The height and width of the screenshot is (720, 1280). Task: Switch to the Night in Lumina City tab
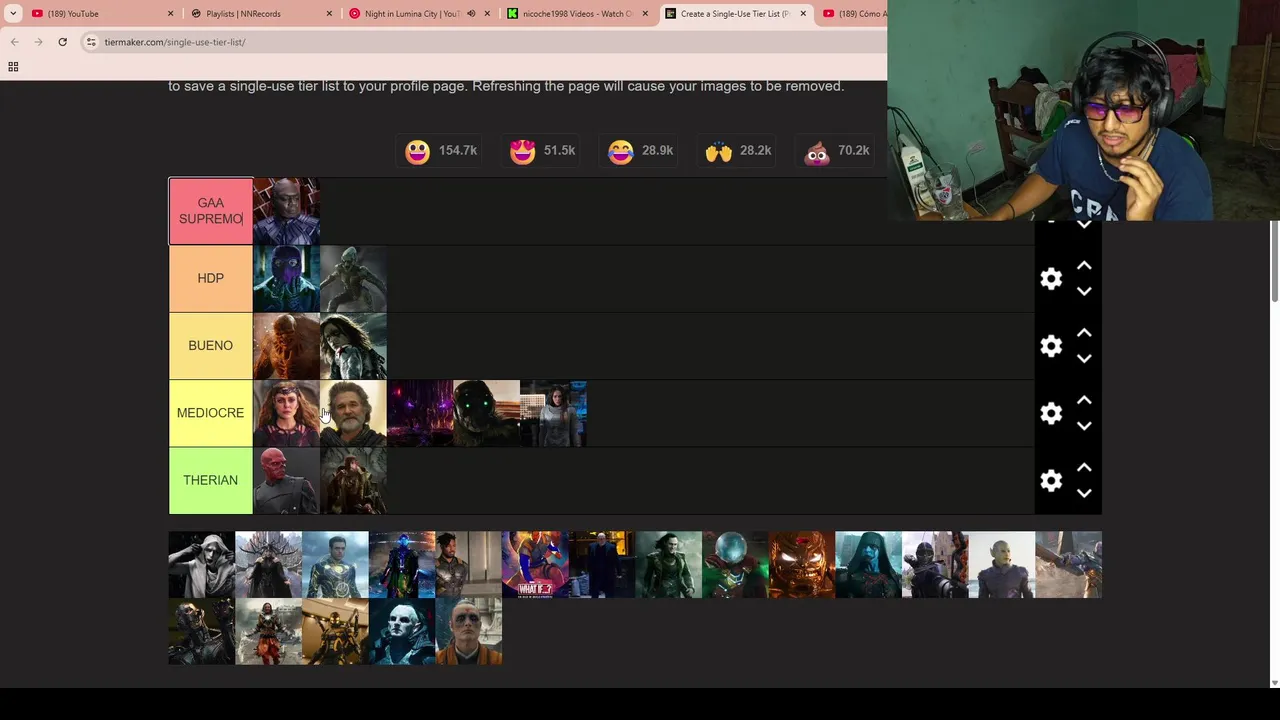410,14
